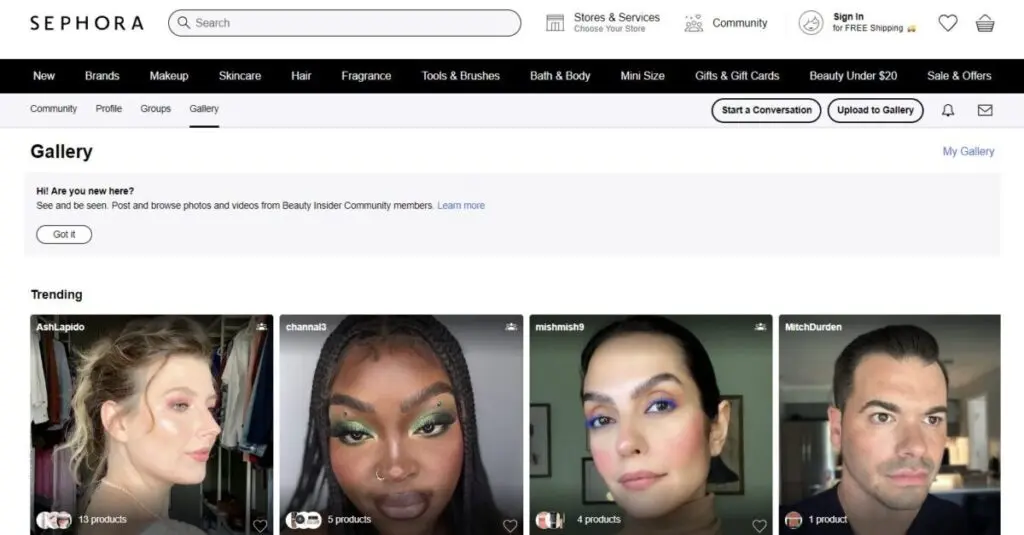Open the Gifts & Gift Cards menu
The height and width of the screenshot is (535, 1024).
click(x=737, y=76)
